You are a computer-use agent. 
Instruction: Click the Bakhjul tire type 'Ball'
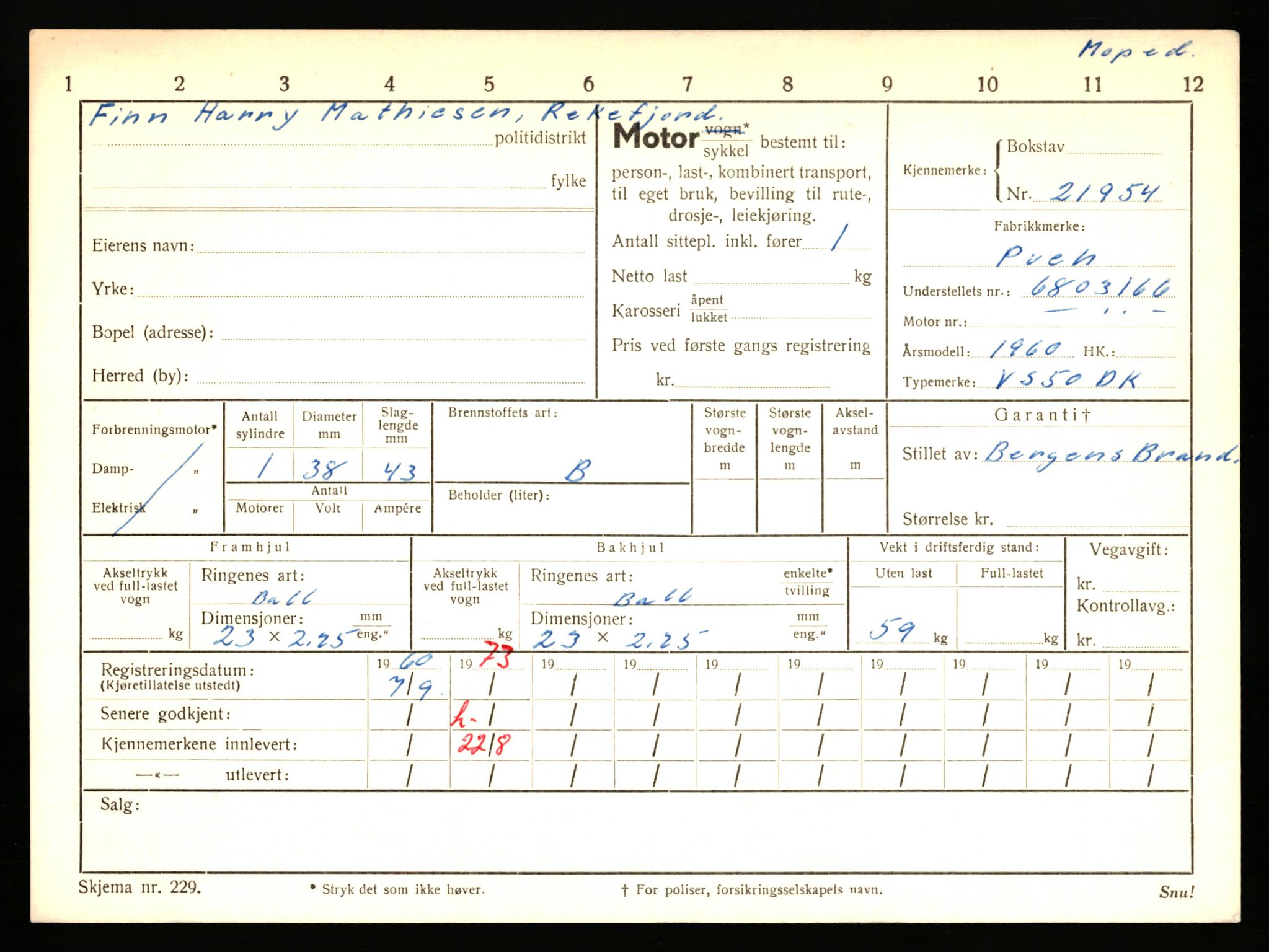click(x=652, y=597)
